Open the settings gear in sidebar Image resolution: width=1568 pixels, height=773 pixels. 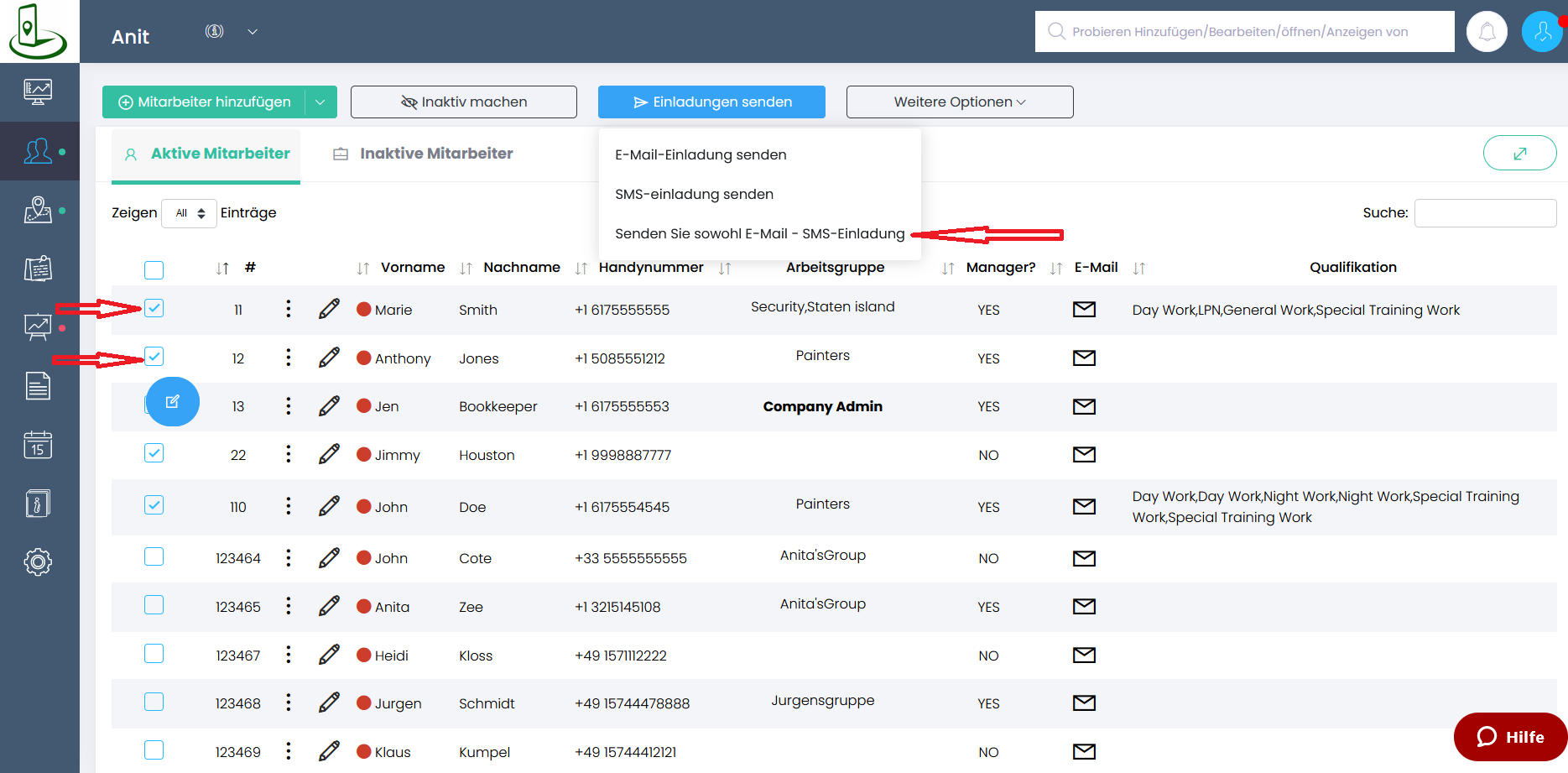tap(38, 561)
